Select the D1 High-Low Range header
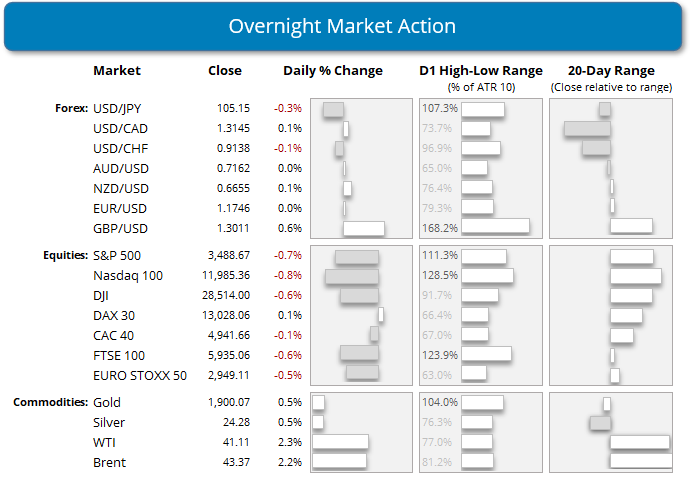Image resolution: width=690 pixels, height=480 pixels. [480, 71]
